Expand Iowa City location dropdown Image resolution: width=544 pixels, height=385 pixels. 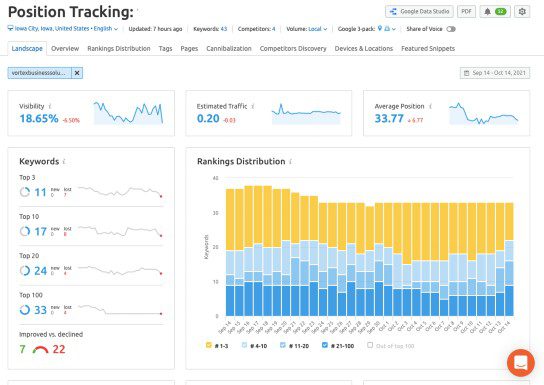click(x=63, y=28)
